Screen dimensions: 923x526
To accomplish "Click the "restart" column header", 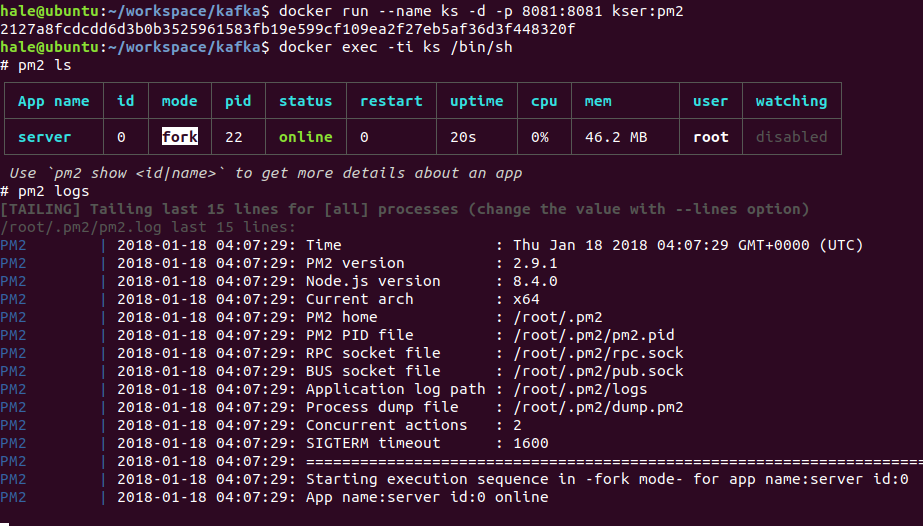I will [390, 101].
